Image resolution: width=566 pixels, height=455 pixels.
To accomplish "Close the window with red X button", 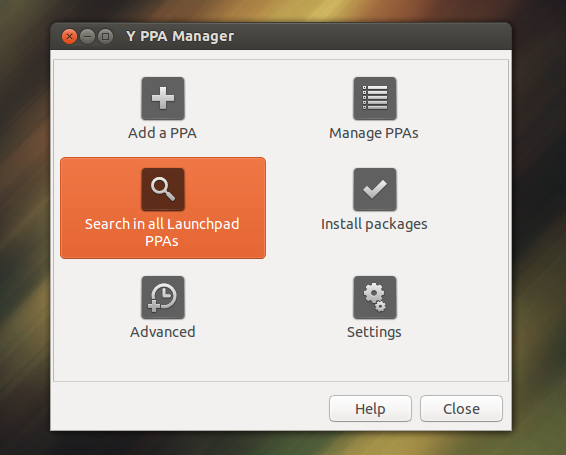I will (69, 36).
